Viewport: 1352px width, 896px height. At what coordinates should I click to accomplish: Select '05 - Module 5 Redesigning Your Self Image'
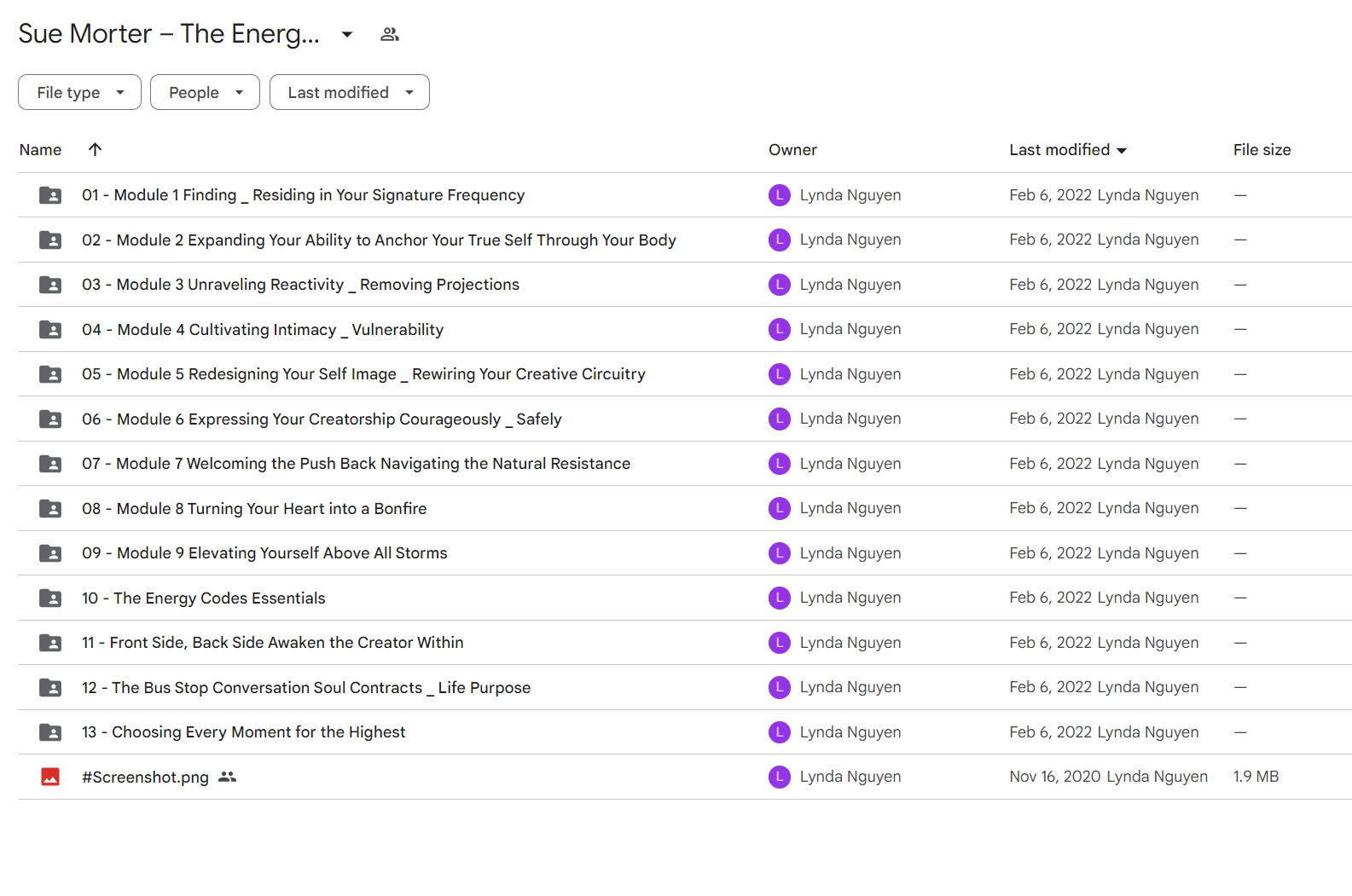pyautogui.click(x=363, y=374)
